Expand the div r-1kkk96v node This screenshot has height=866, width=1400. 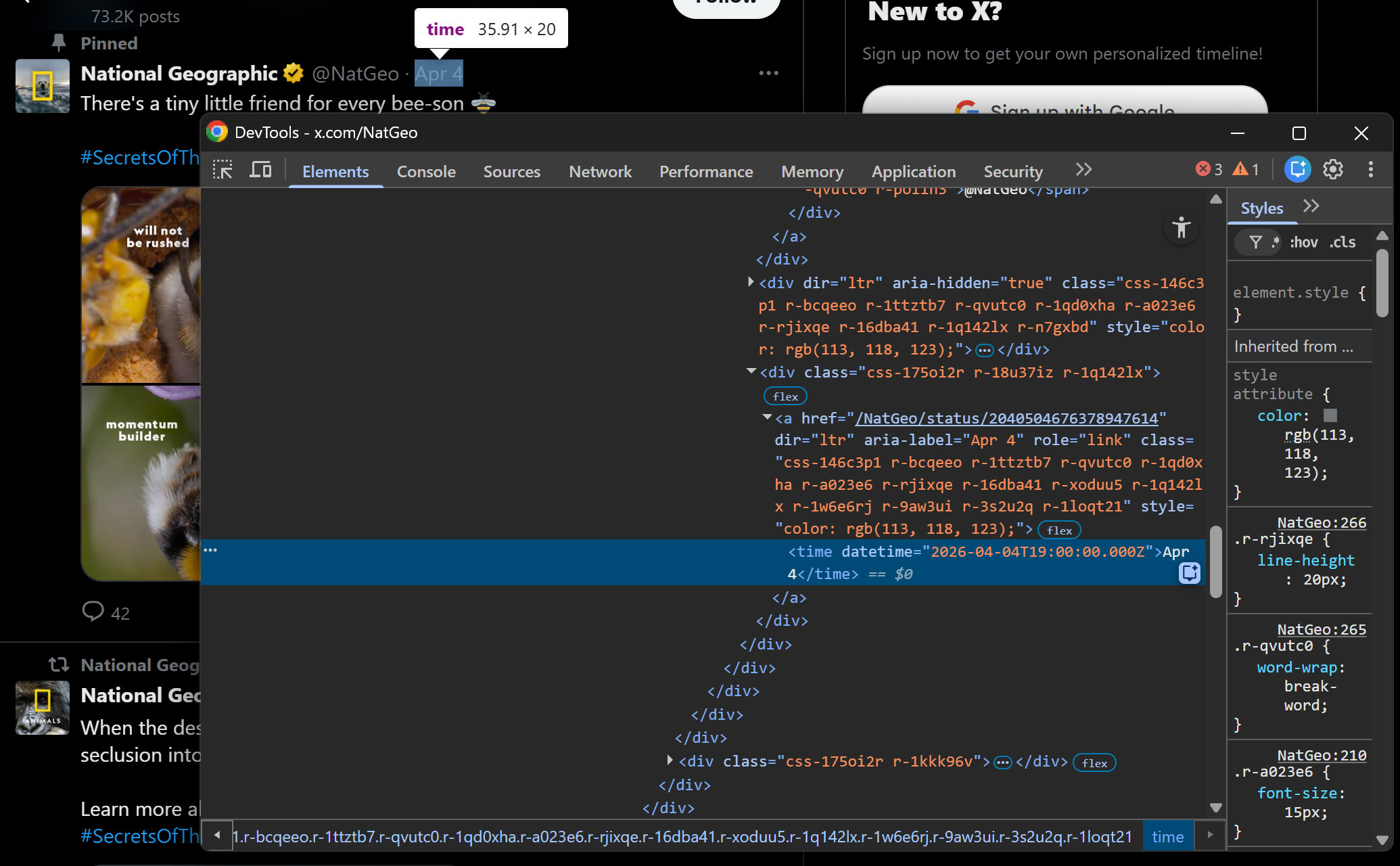click(670, 760)
